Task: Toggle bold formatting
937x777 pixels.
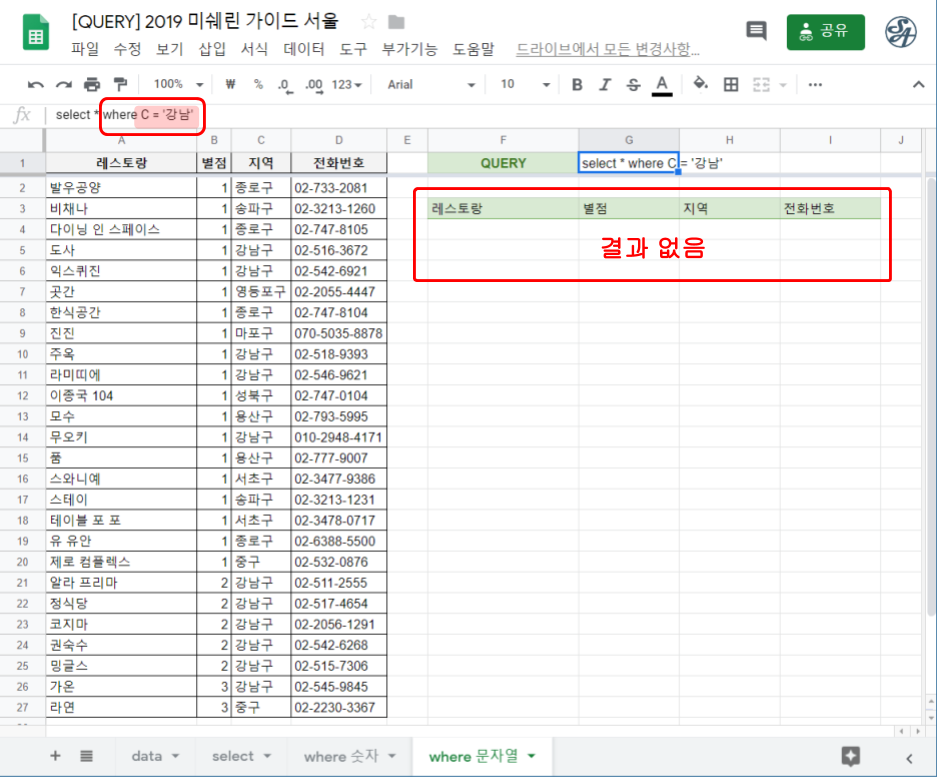Action: pyautogui.click(x=577, y=85)
